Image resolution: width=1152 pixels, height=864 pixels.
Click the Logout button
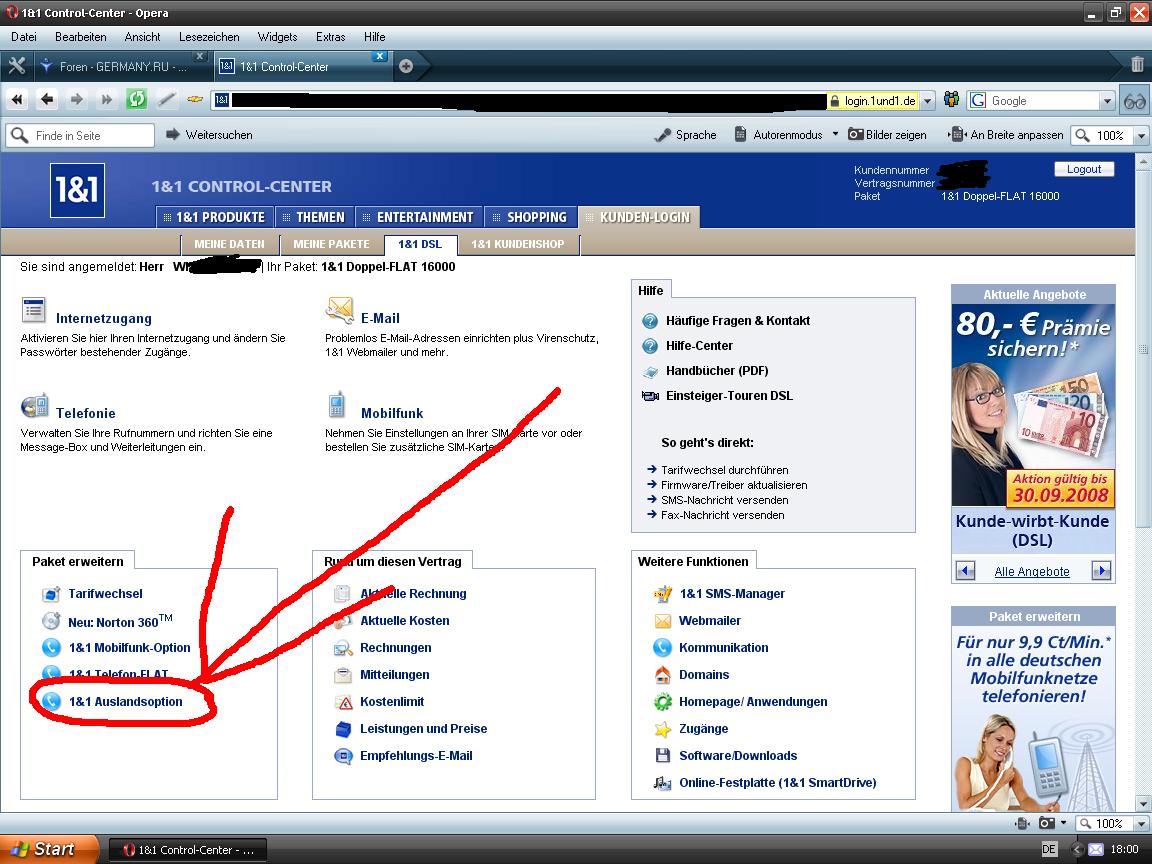tap(1083, 169)
